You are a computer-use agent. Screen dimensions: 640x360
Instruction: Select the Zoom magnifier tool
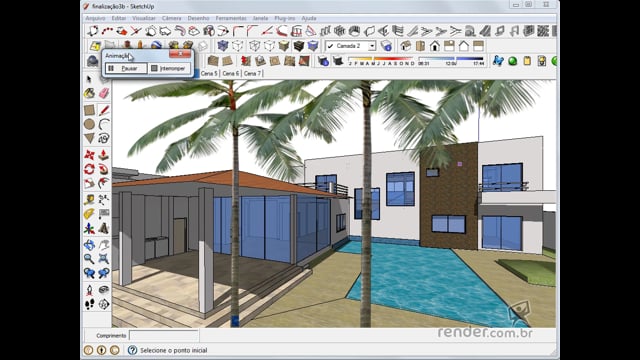[89, 259]
